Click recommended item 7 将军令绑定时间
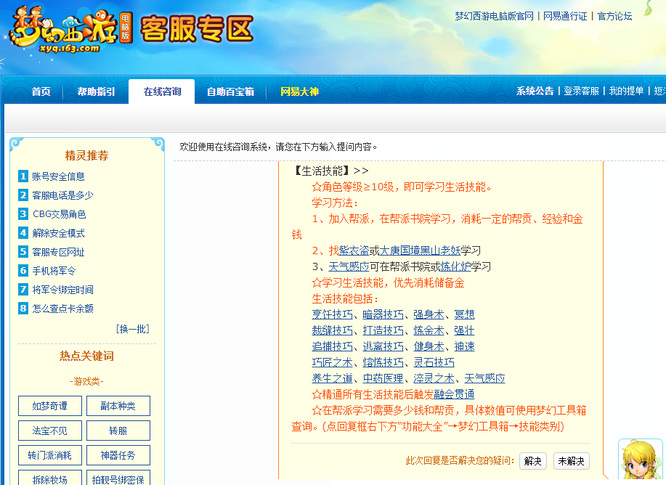 click(62, 290)
